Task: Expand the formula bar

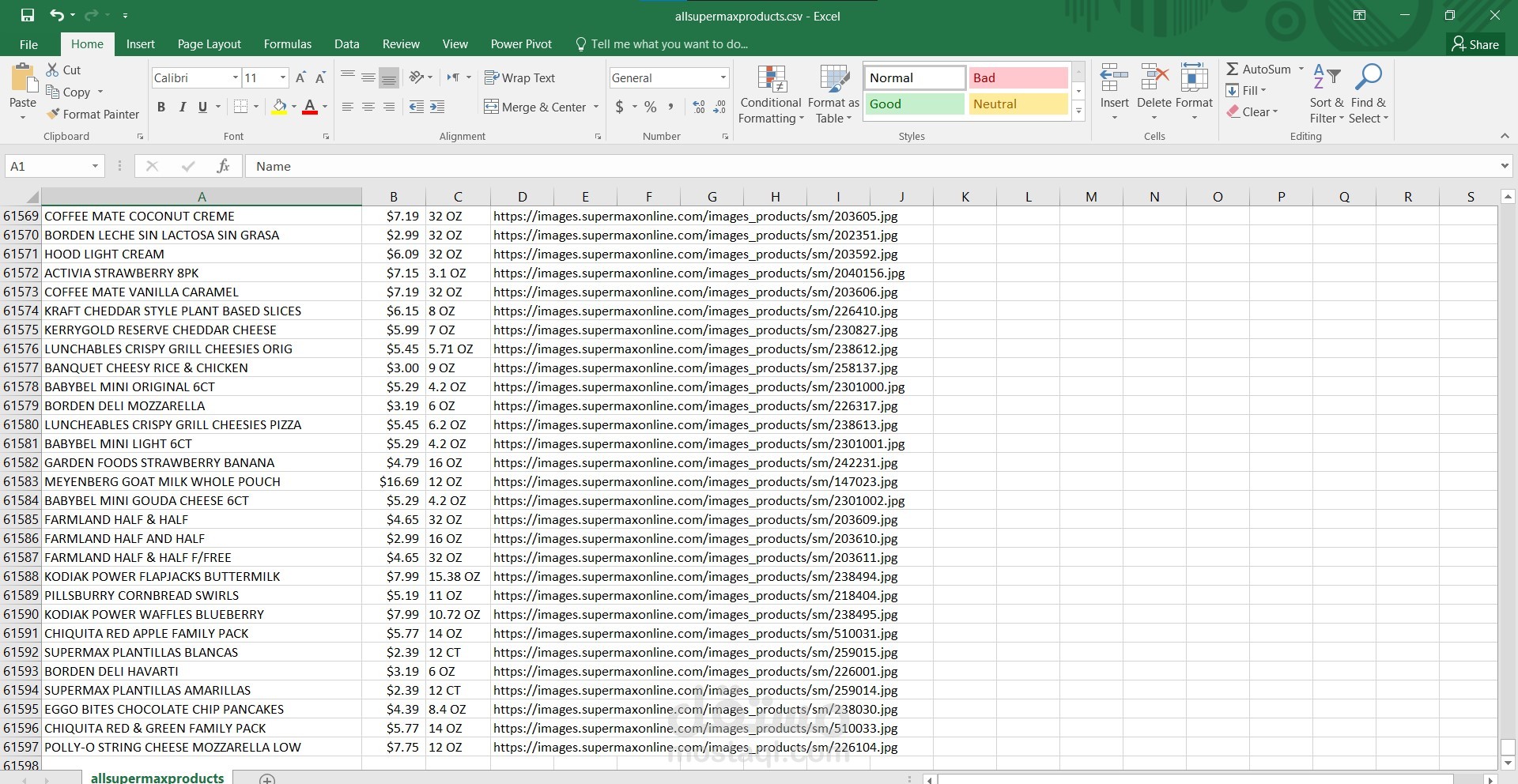Action: pos(1505,166)
